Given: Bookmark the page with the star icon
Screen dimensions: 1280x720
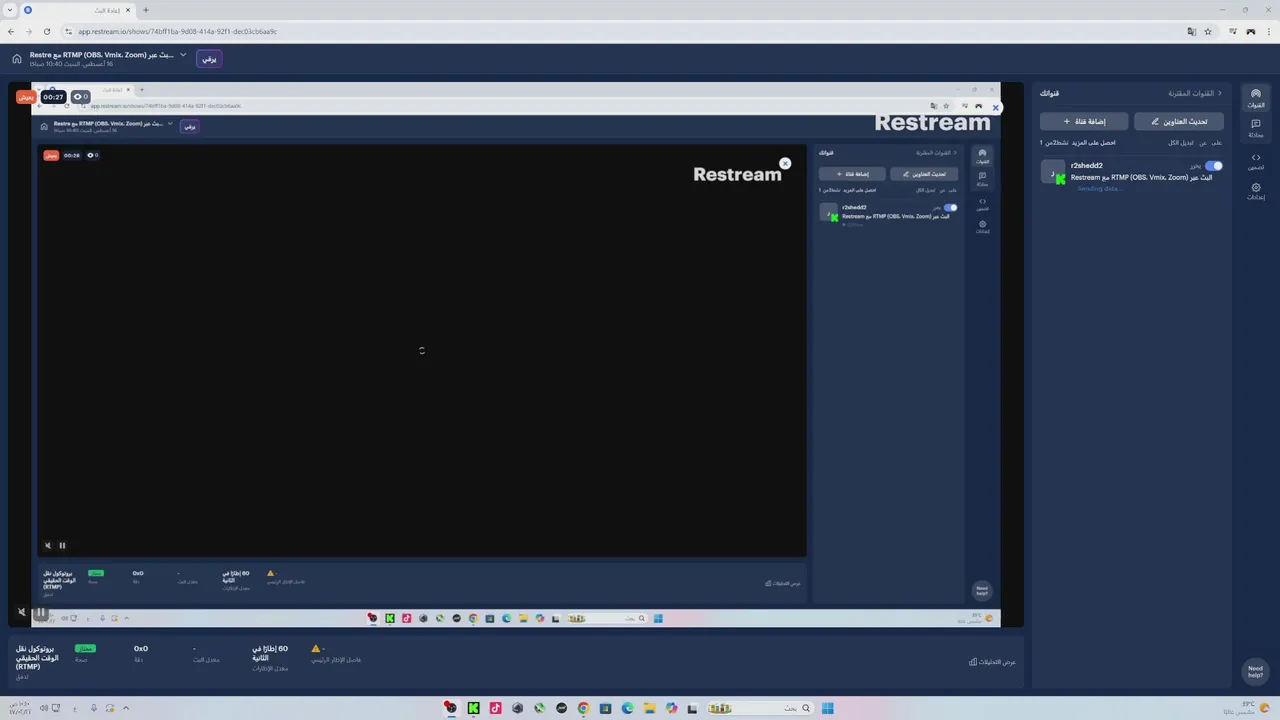Looking at the screenshot, I should tap(1208, 31).
